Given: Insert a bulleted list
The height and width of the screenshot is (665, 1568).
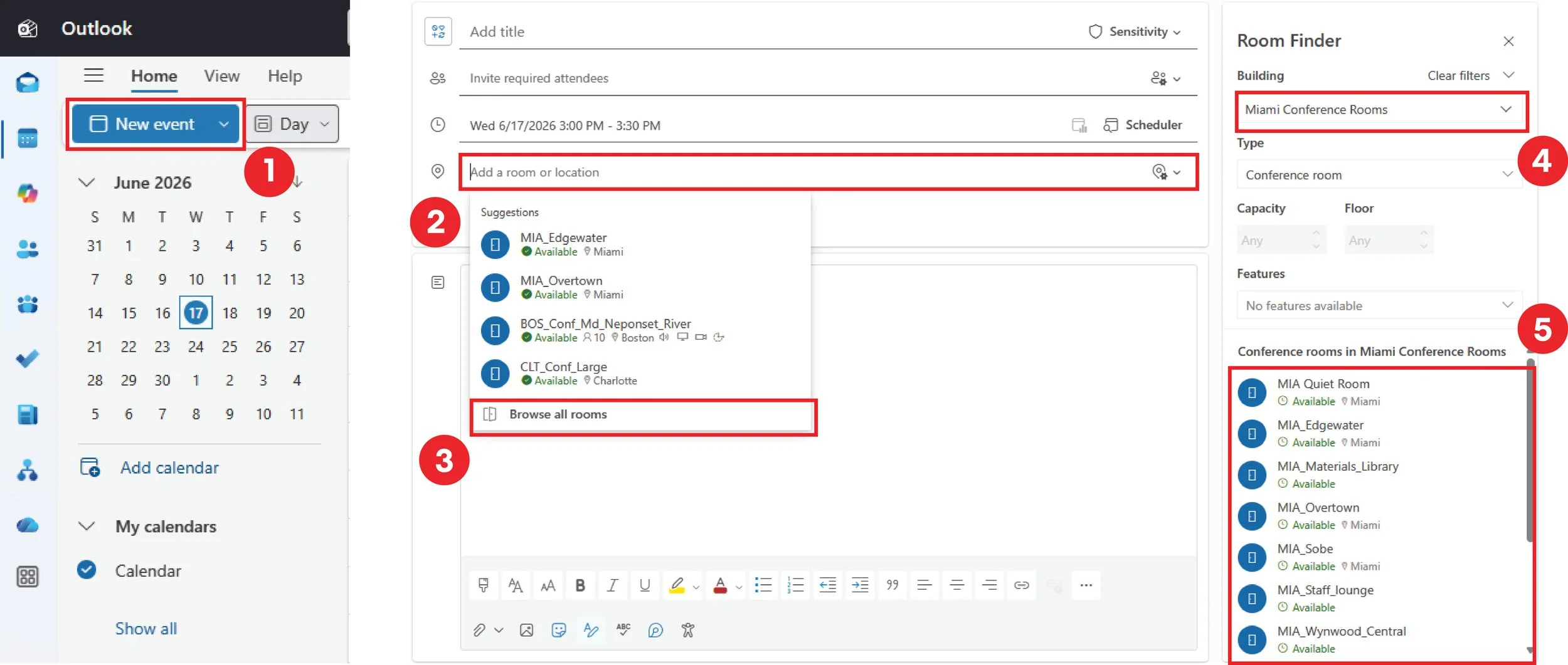Looking at the screenshot, I should point(763,585).
